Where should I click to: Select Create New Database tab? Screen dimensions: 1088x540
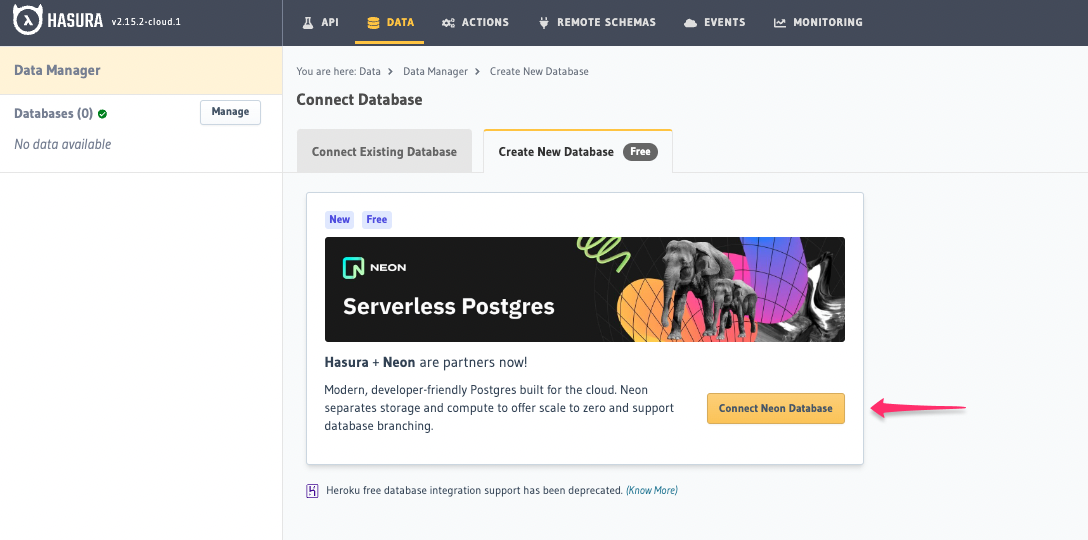coord(578,151)
